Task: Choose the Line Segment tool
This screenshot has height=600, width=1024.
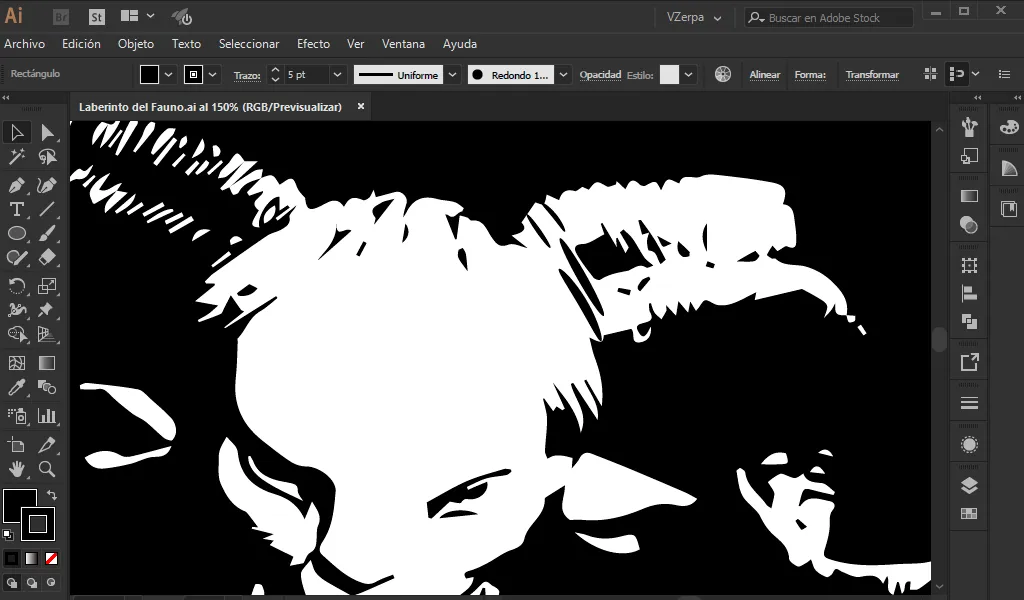Action: tap(47, 209)
